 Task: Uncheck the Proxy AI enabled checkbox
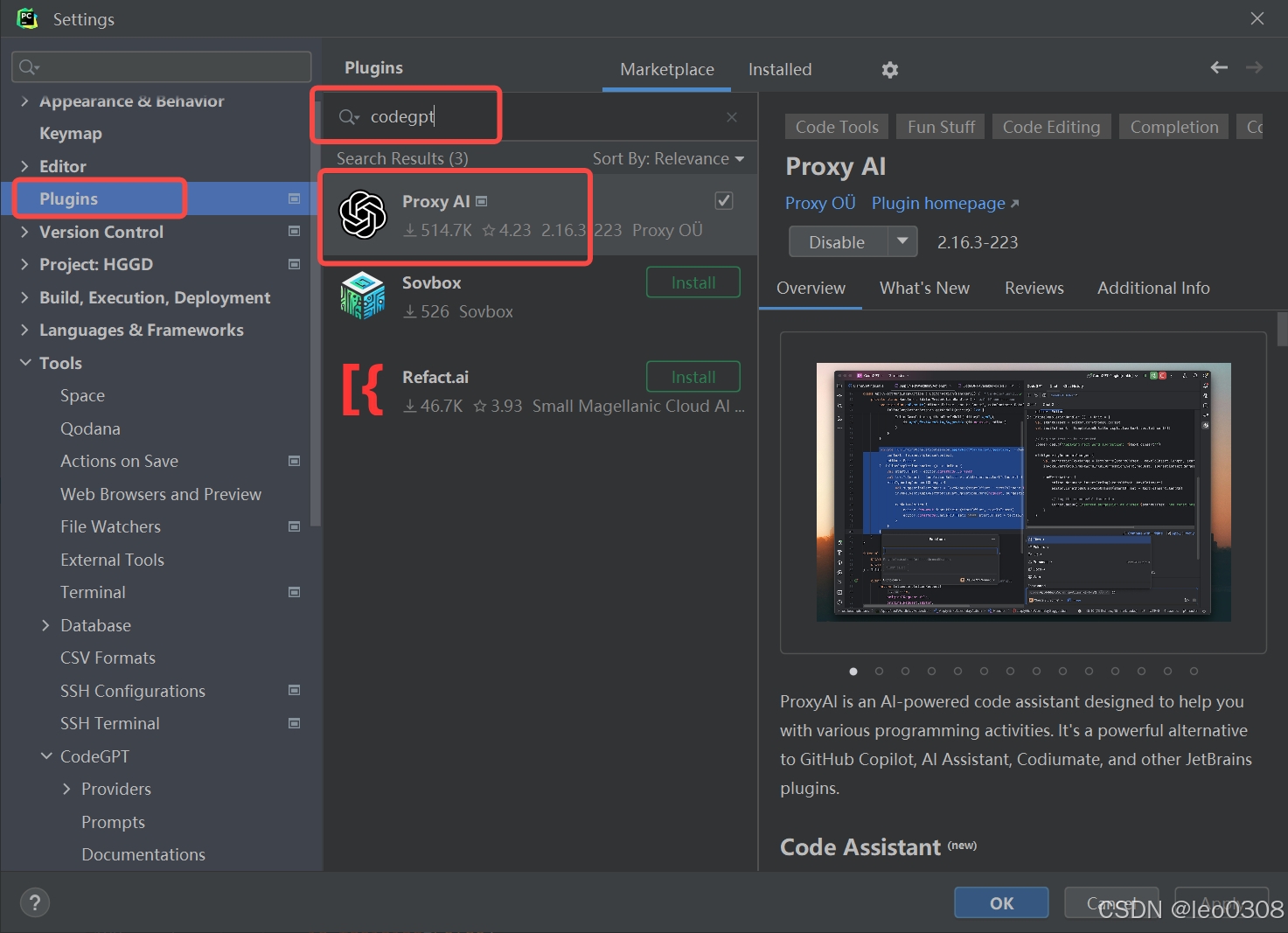click(723, 200)
